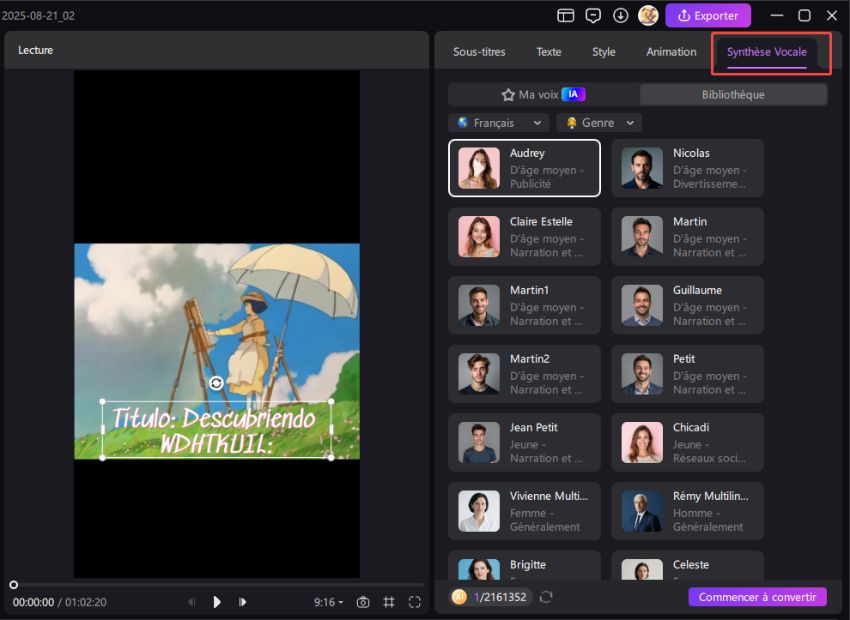Click the fullscreen preview icon
This screenshot has width=850, height=620.
(x=414, y=600)
